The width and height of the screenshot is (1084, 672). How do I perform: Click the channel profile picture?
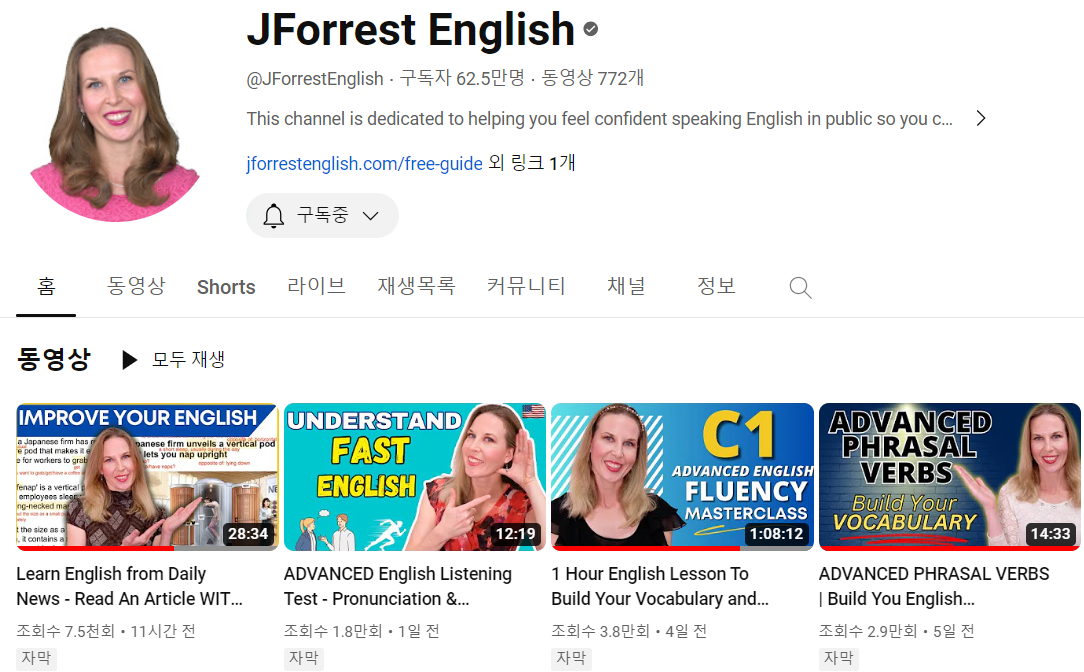click(x=115, y=124)
